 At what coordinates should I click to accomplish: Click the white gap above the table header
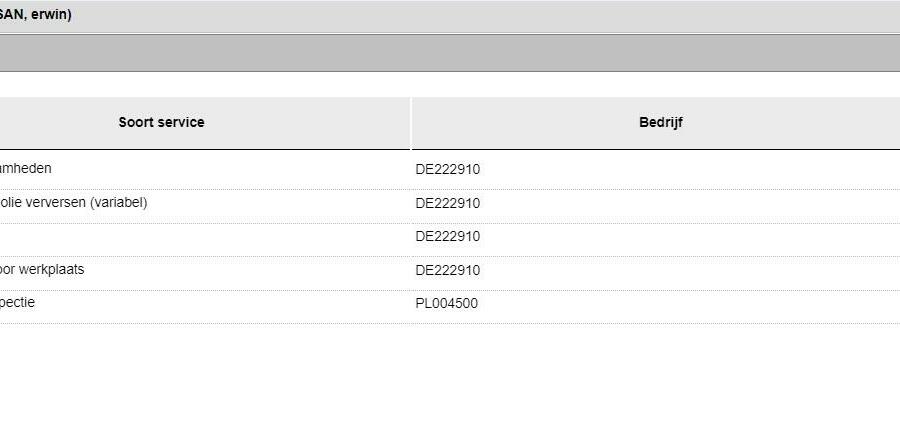click(450, 84)
